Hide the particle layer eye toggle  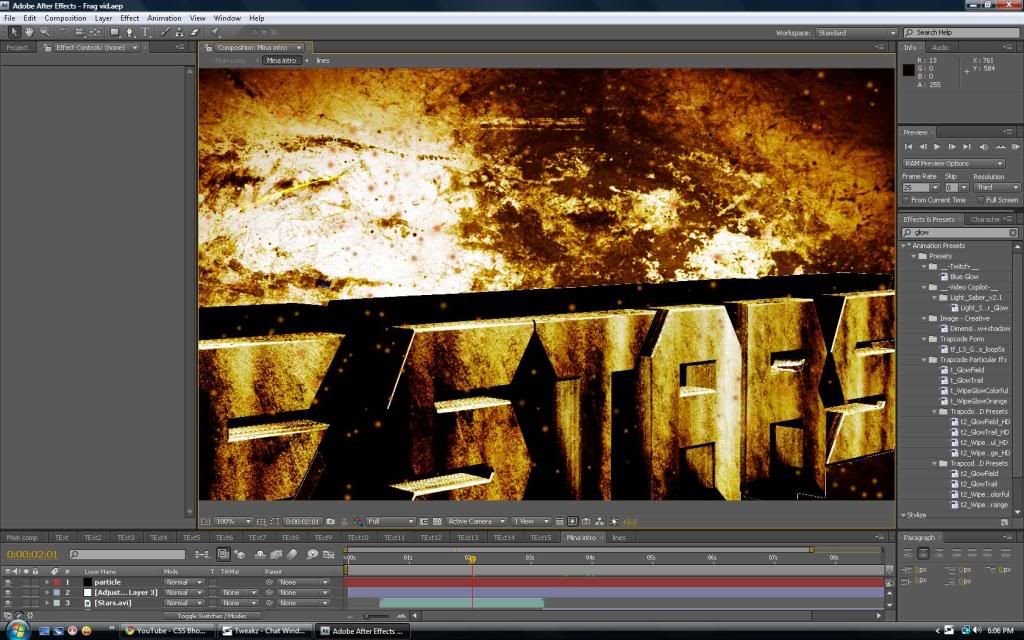8,582
